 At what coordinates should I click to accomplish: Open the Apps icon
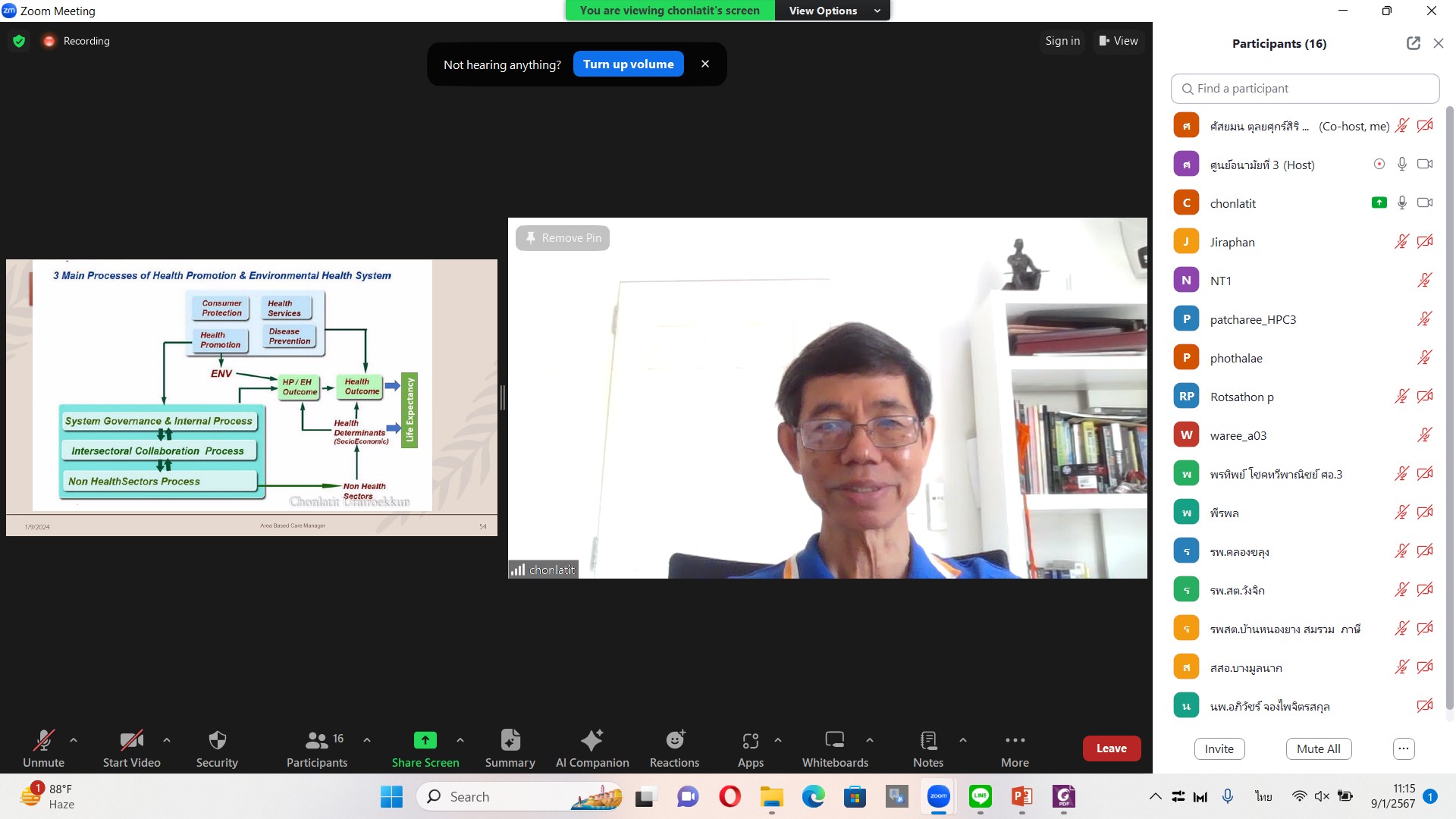[x=751, y=740]
